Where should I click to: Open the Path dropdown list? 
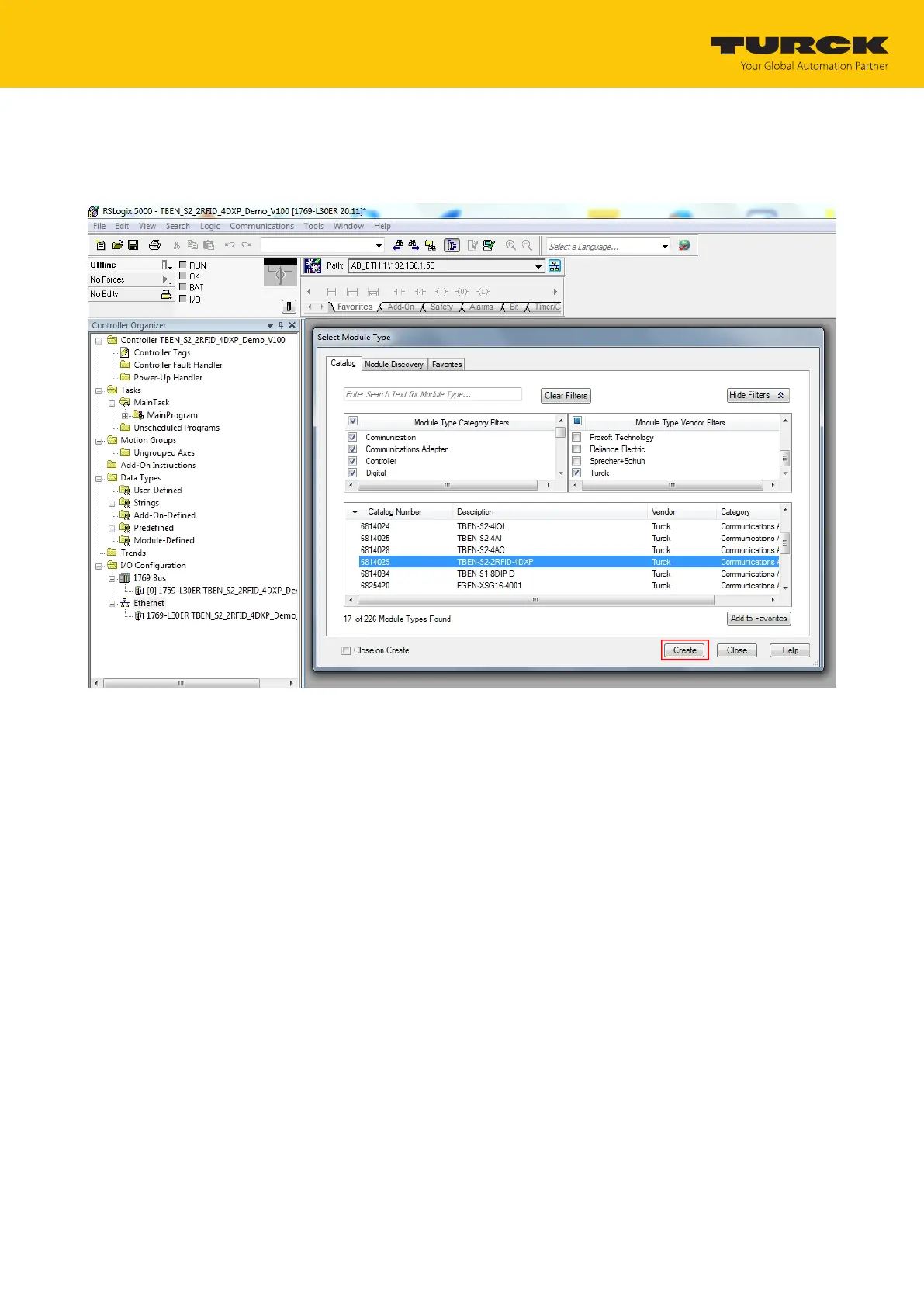tap(538, 266)
